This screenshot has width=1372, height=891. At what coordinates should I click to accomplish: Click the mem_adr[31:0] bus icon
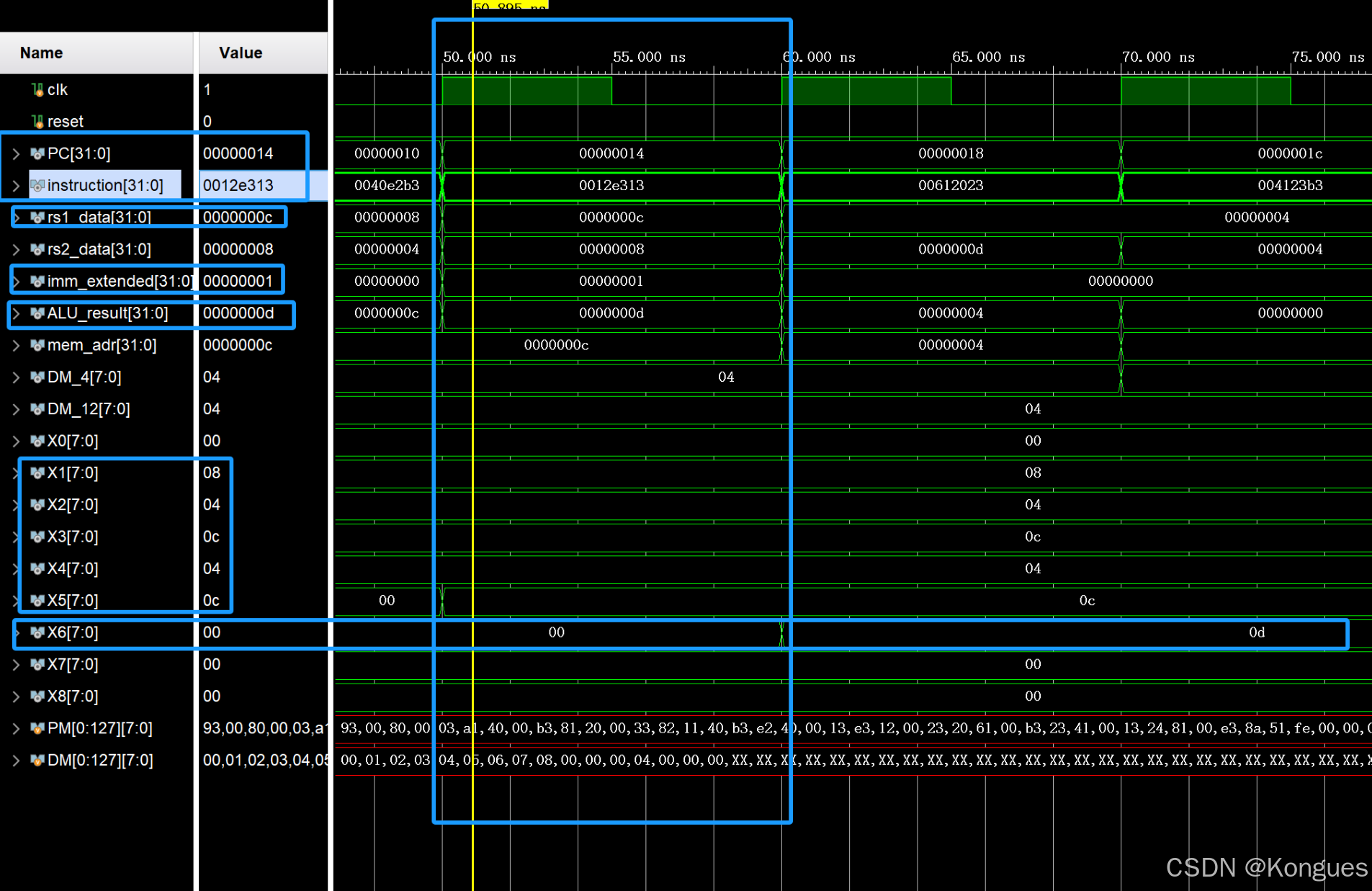click(x=37, y=345)
